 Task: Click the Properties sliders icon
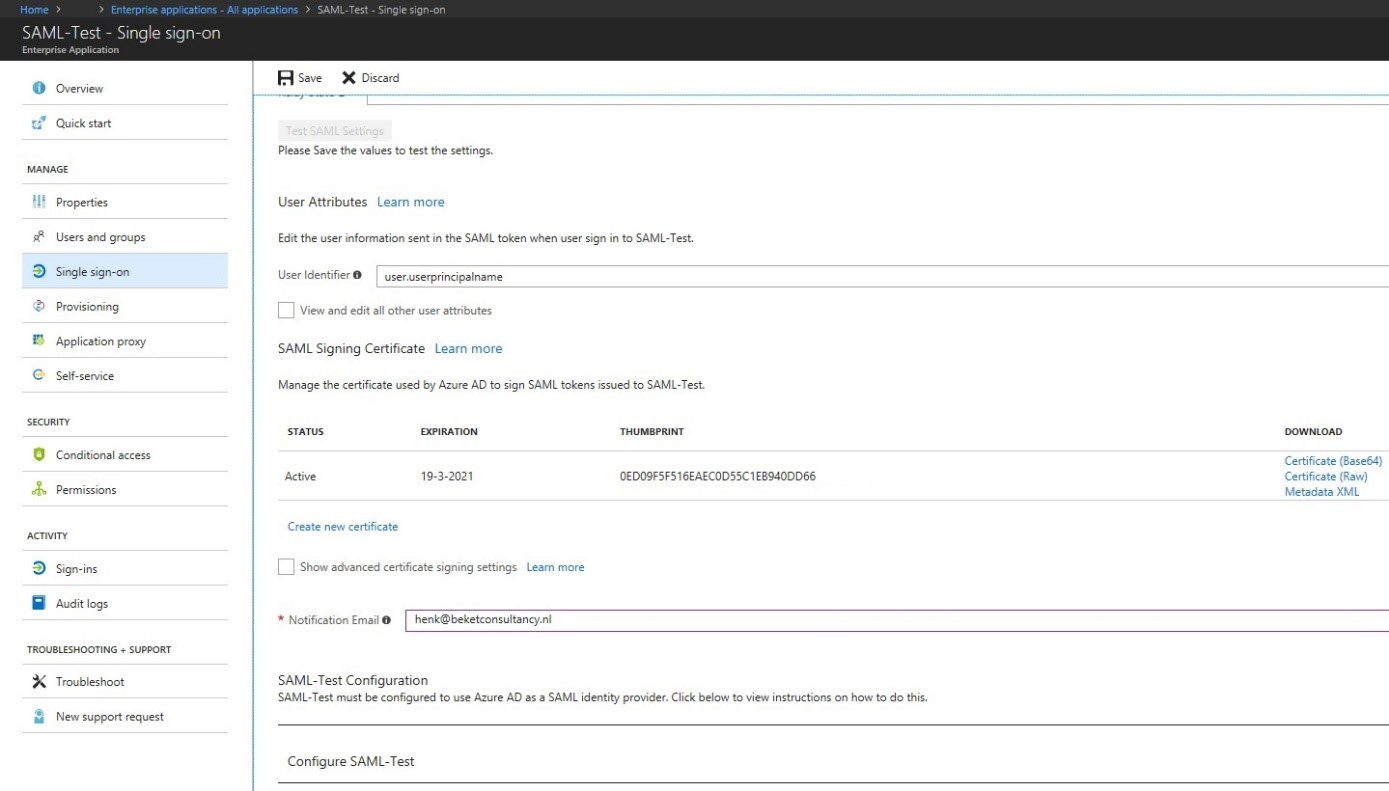click(39, 202)
